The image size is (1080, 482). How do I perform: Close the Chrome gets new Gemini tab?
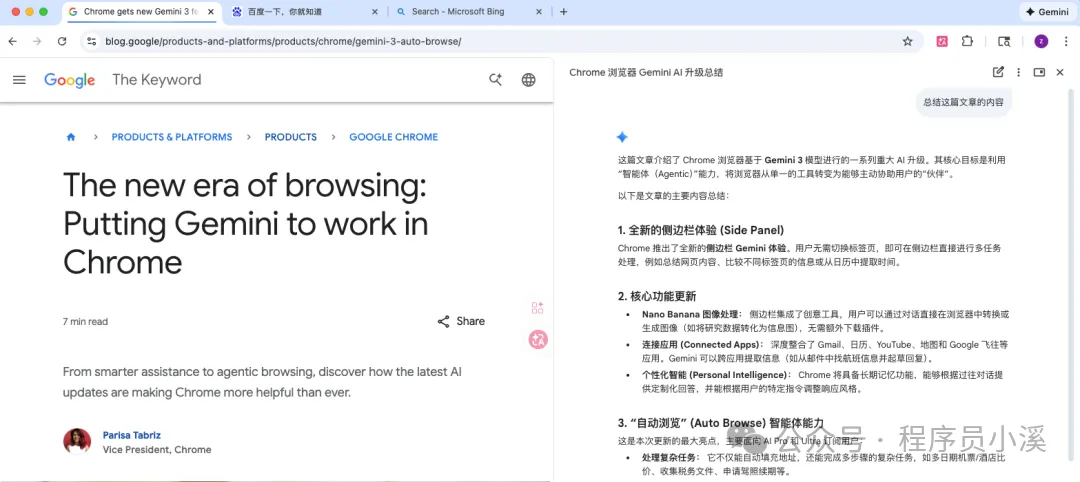[x=211, y=12]
